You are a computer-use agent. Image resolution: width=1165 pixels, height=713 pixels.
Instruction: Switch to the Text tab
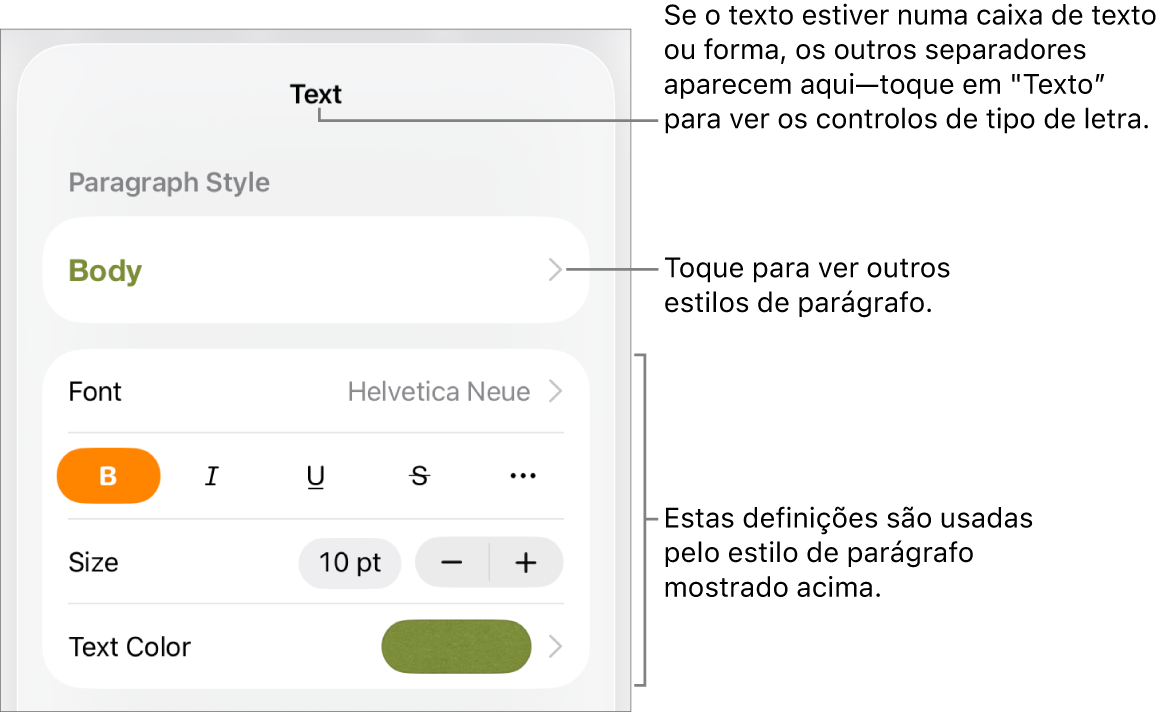[315, 94]
